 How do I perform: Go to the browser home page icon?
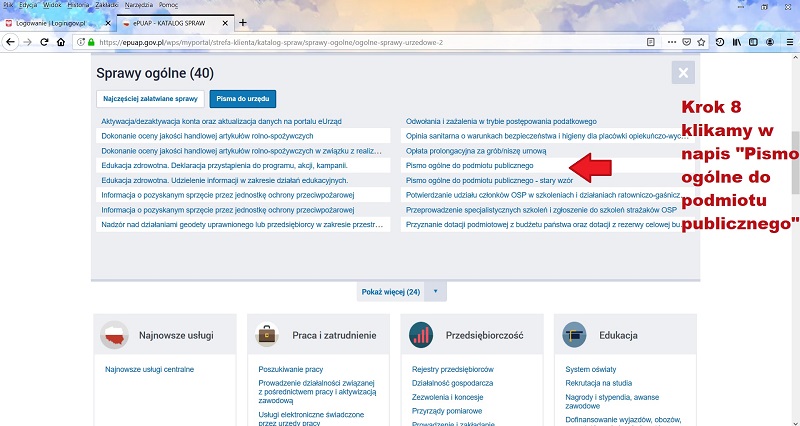(x=62, y=42)
